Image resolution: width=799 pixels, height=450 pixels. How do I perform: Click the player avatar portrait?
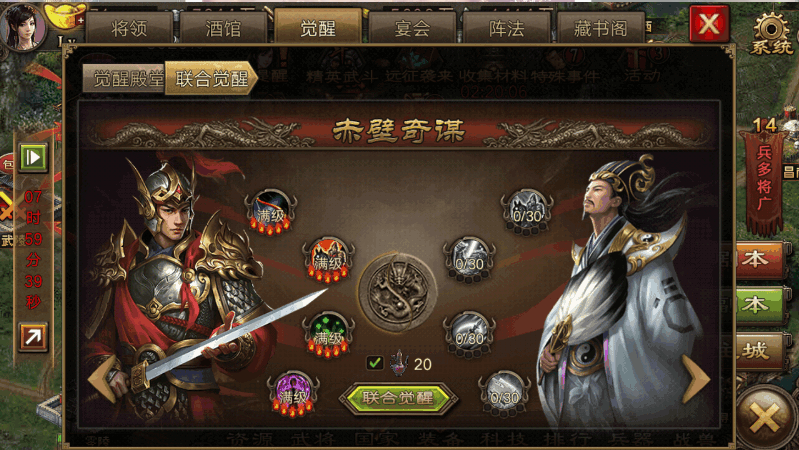(22, 25)
